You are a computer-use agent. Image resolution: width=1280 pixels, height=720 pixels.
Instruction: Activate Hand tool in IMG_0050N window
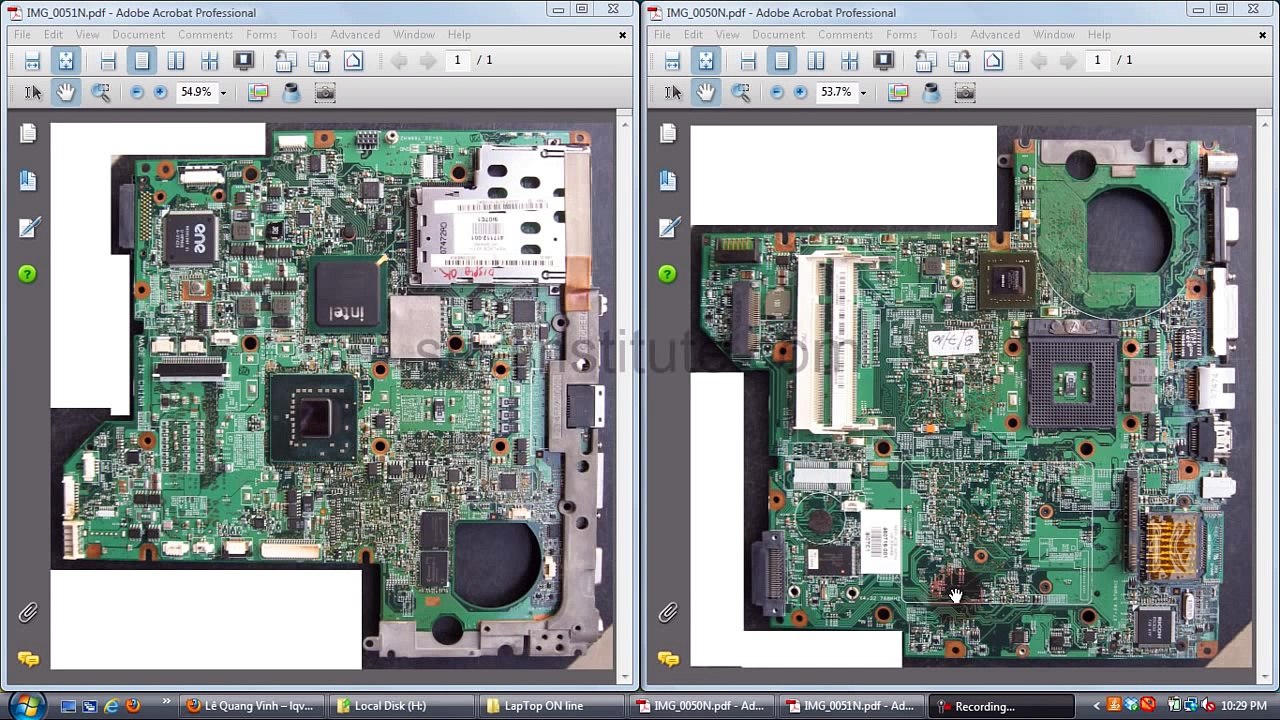(x=706, y=92)
